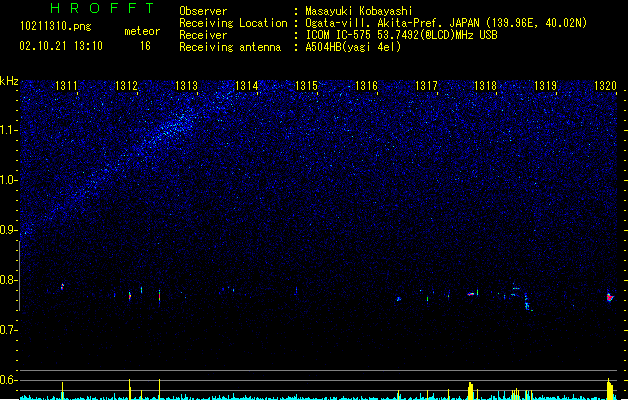Click the kHz axis unit label
Viewport: 629px width, 400px height.
[x=9, y=81]
